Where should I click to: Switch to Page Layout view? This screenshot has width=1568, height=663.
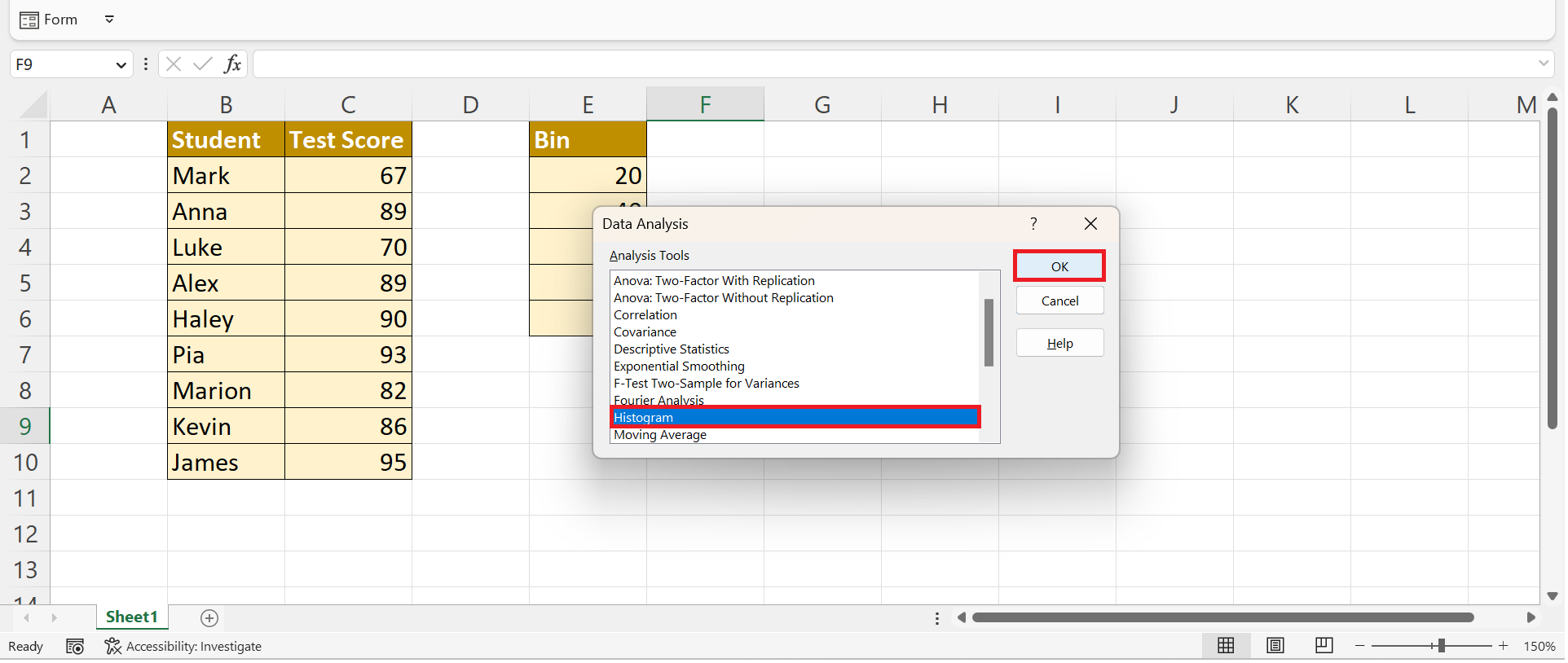[x=1275, y=646]
